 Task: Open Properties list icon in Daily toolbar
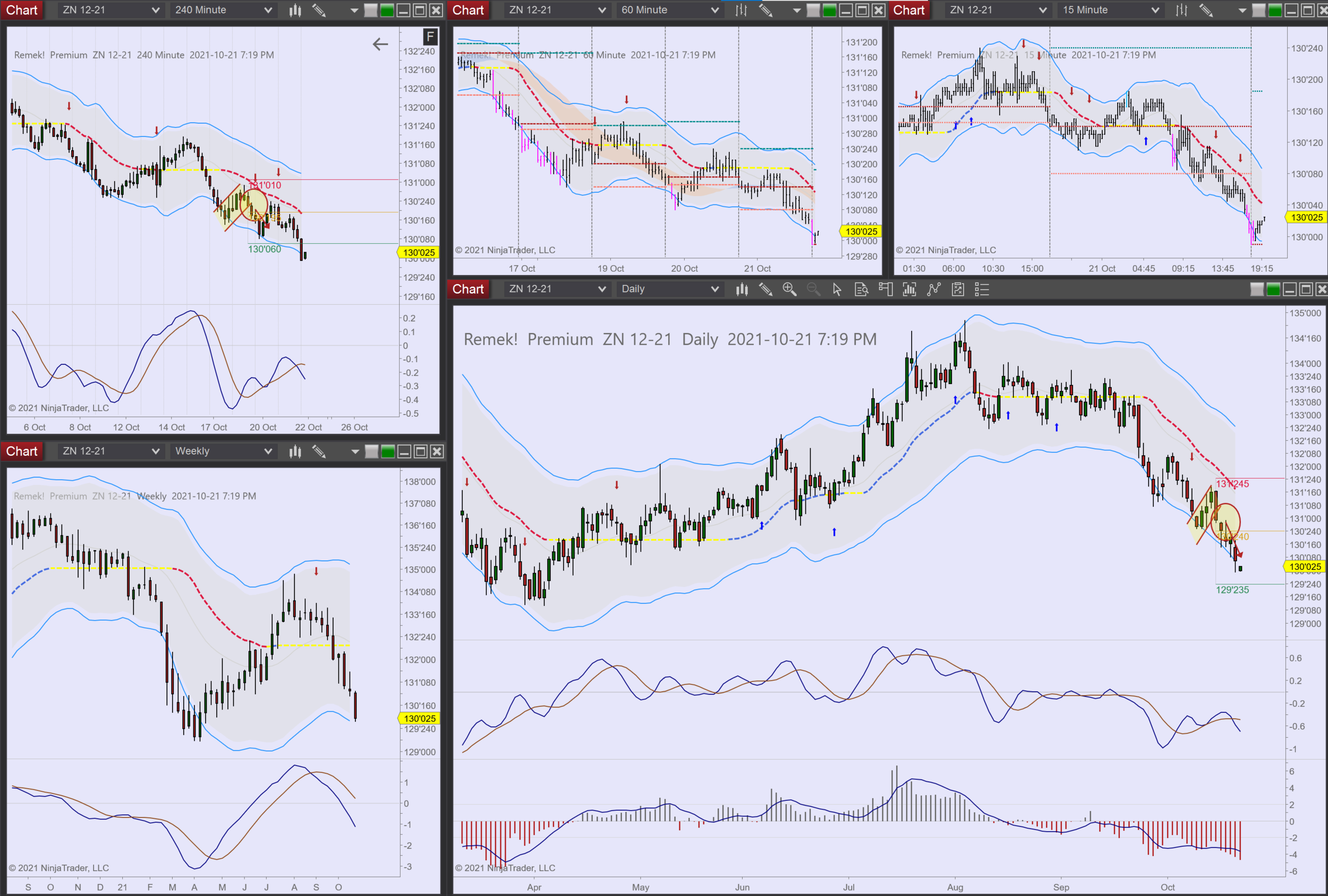(x=982, y=289)
